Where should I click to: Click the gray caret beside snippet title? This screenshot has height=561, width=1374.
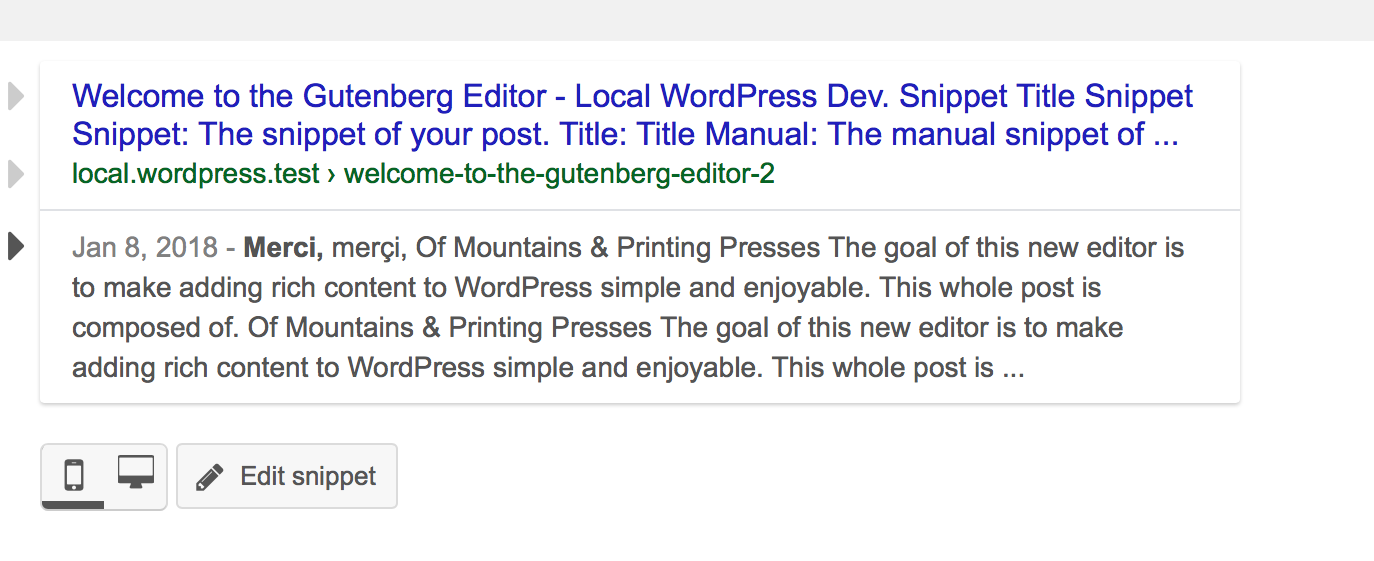(15, 97)
